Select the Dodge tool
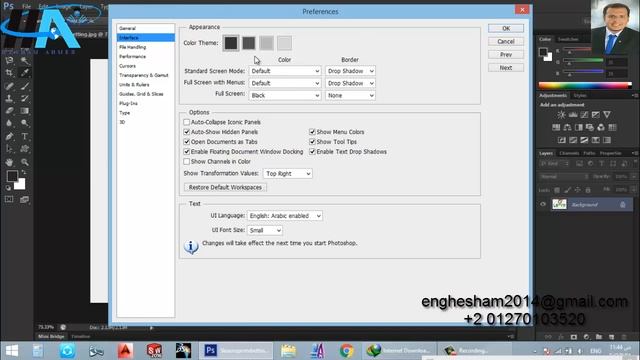 click(25, 123)
